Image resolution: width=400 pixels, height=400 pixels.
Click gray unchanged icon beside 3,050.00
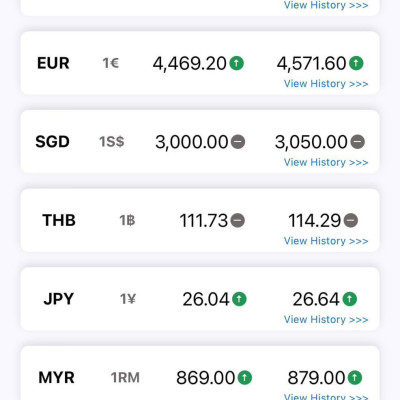click(x=357, y=142)
